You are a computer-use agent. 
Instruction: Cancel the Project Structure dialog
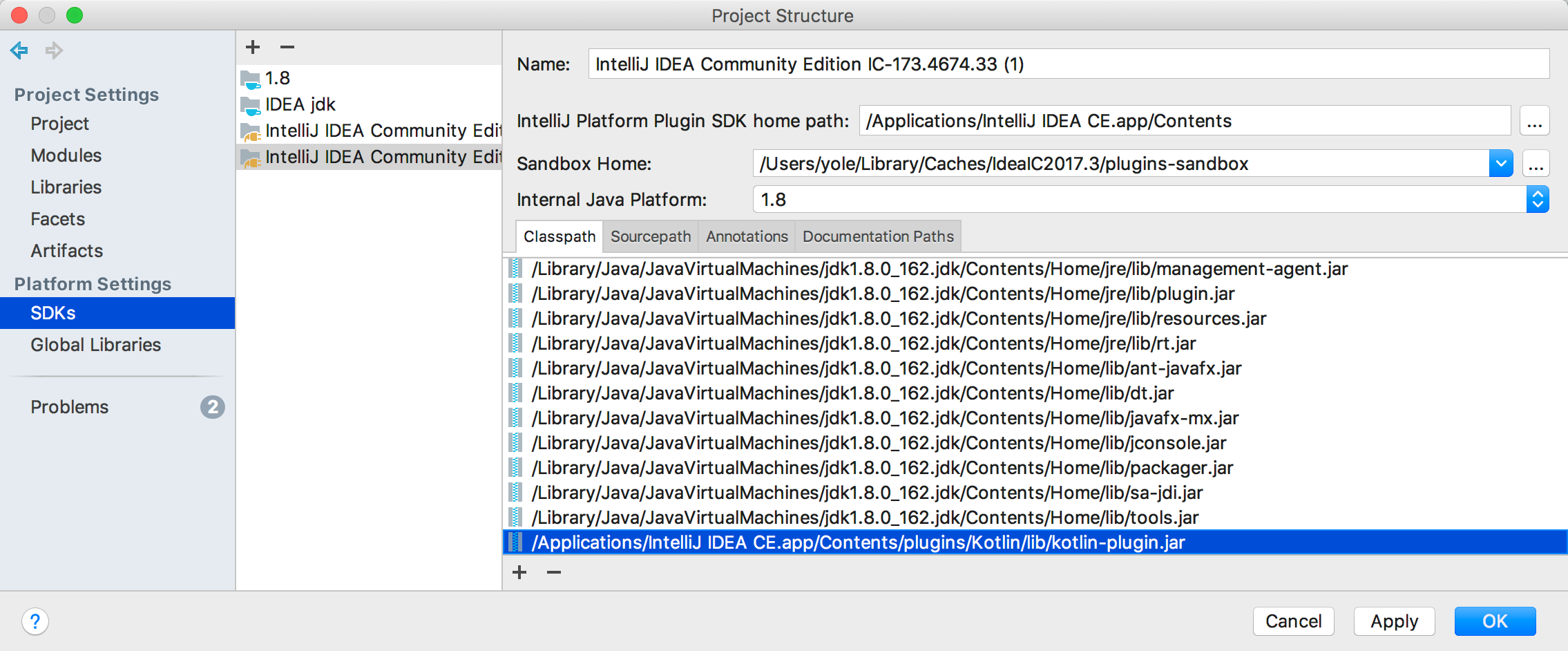tap(1294, 621)
